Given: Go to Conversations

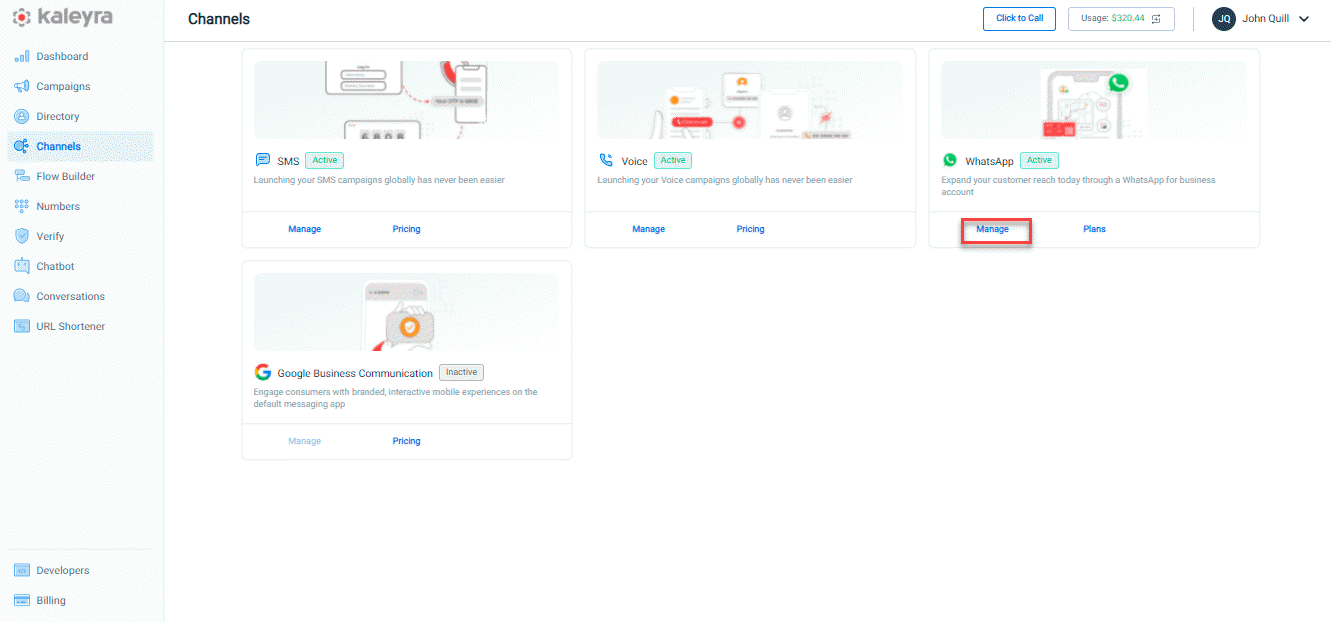Looking at the screenshot, I should (70, 296).
